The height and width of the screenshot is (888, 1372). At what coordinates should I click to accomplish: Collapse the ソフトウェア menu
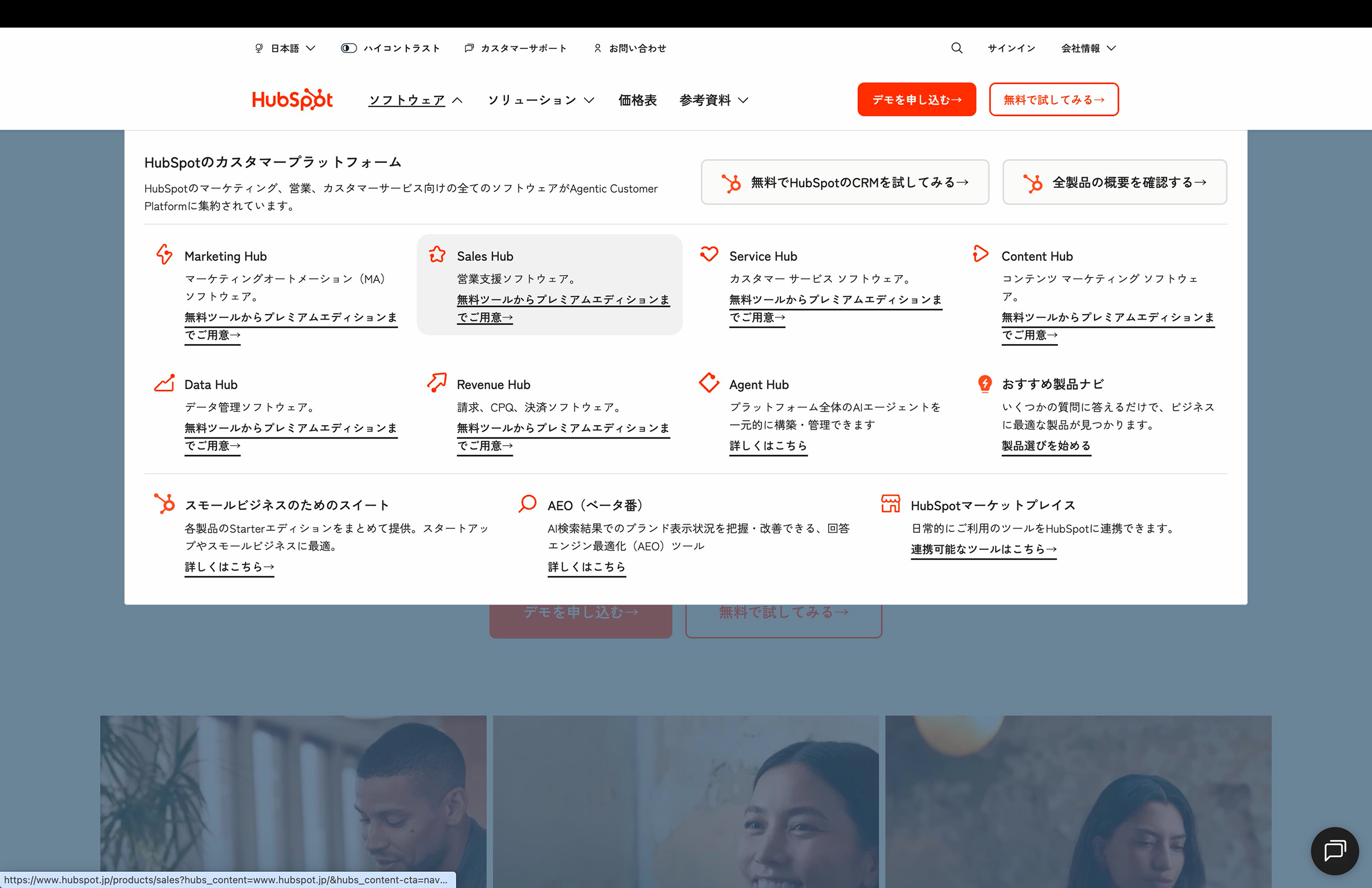(x=416, y=100)
